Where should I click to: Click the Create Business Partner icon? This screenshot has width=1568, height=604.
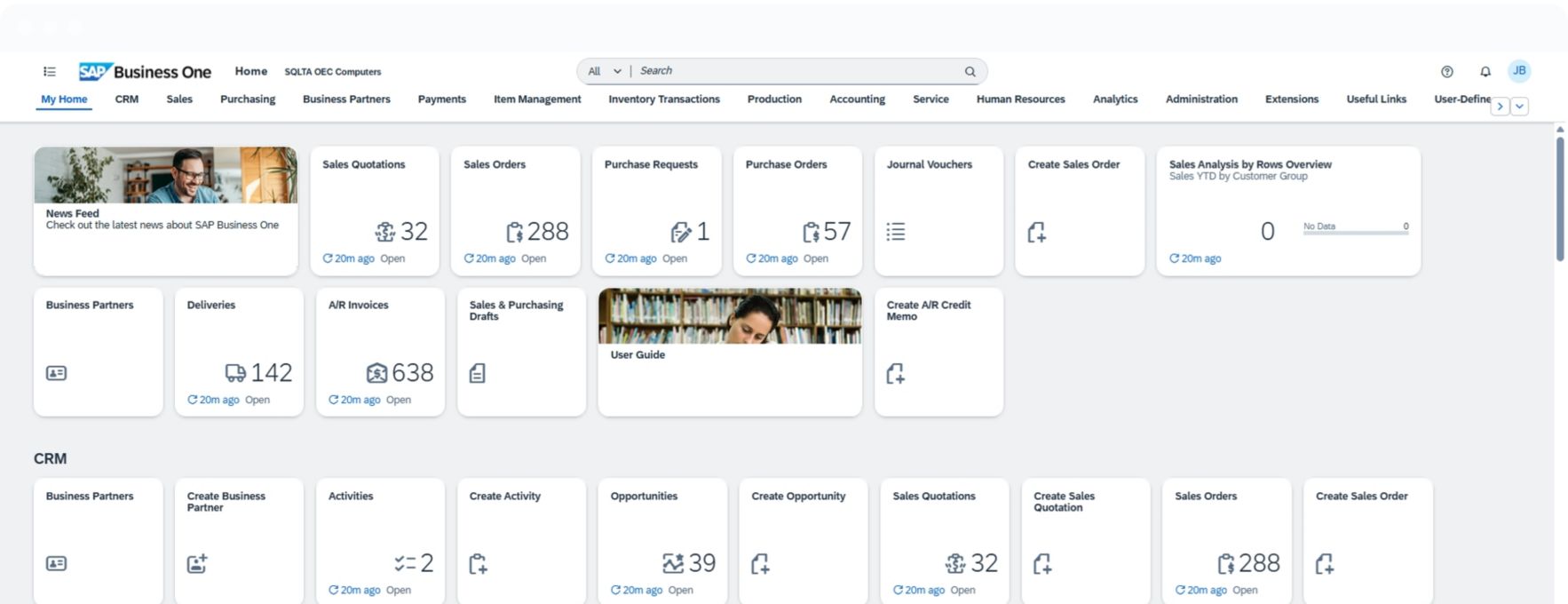pyautogui.click(x=197, y=564)
